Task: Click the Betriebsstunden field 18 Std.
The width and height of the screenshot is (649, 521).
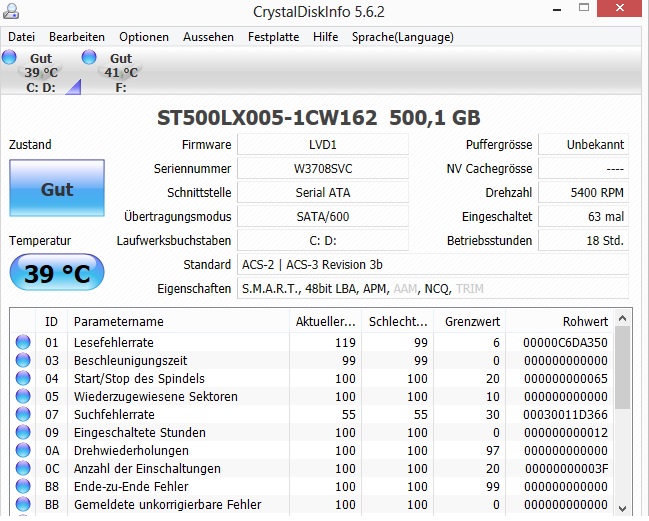Action: click(x=583, y=240)
